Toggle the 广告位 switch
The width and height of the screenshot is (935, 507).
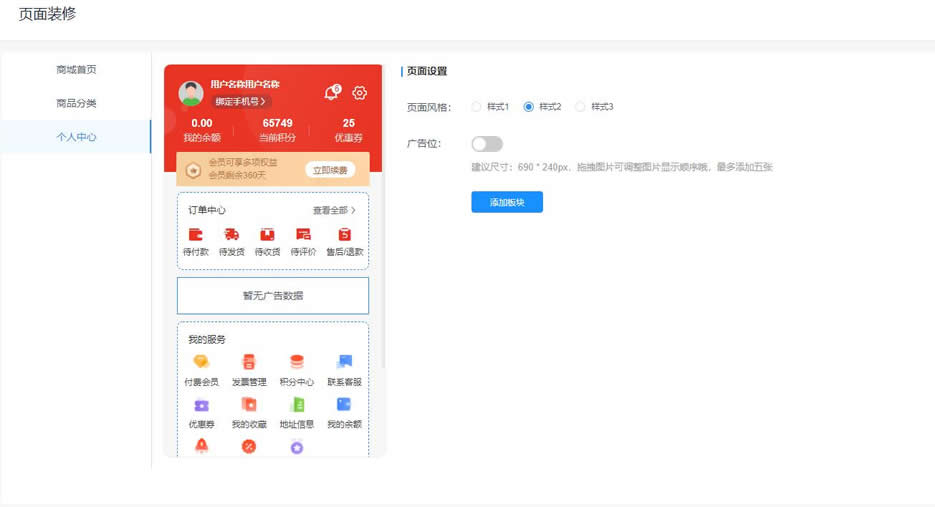coord(487,144)
